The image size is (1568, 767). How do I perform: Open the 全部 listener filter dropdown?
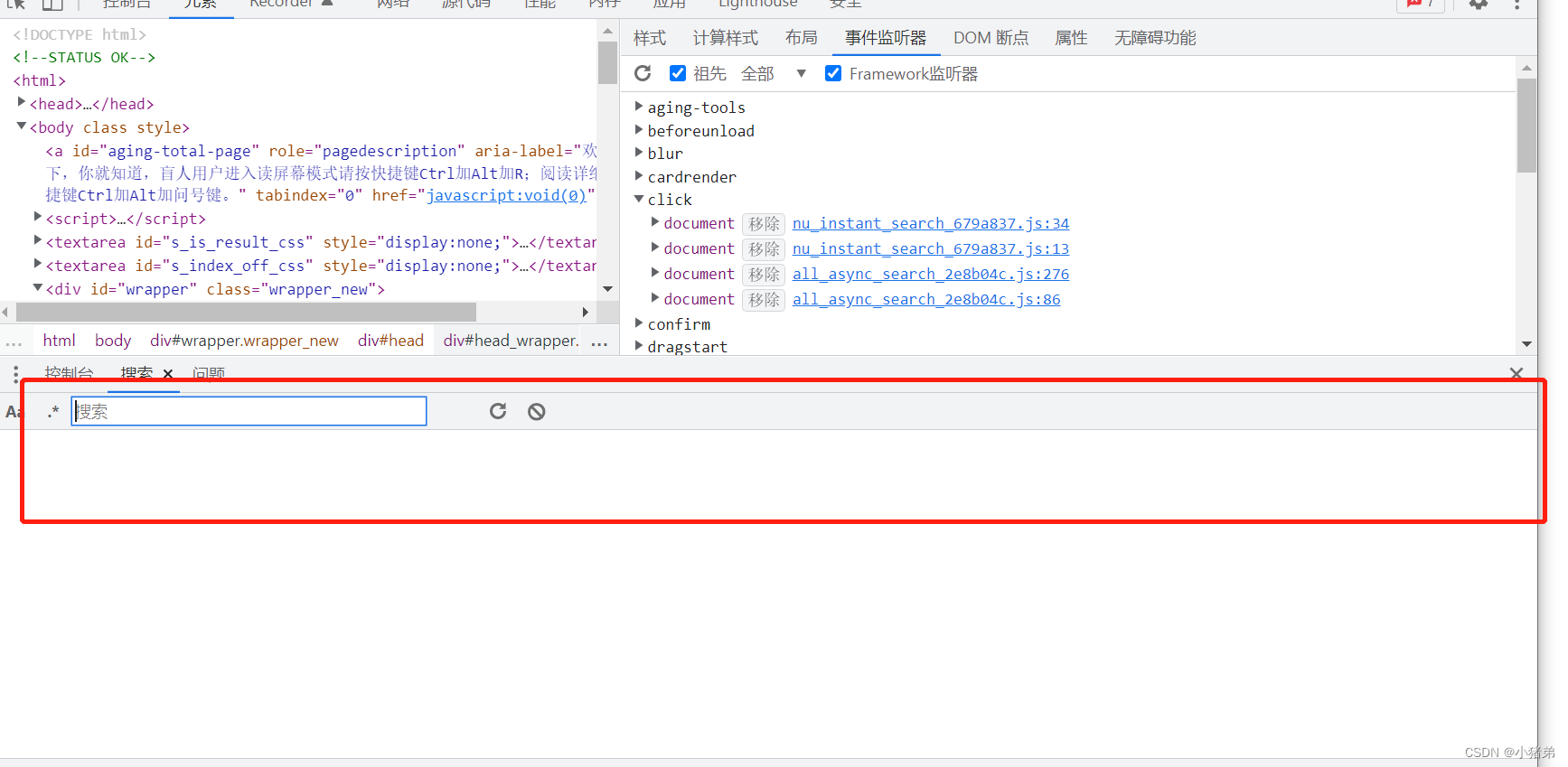point(774,73)
